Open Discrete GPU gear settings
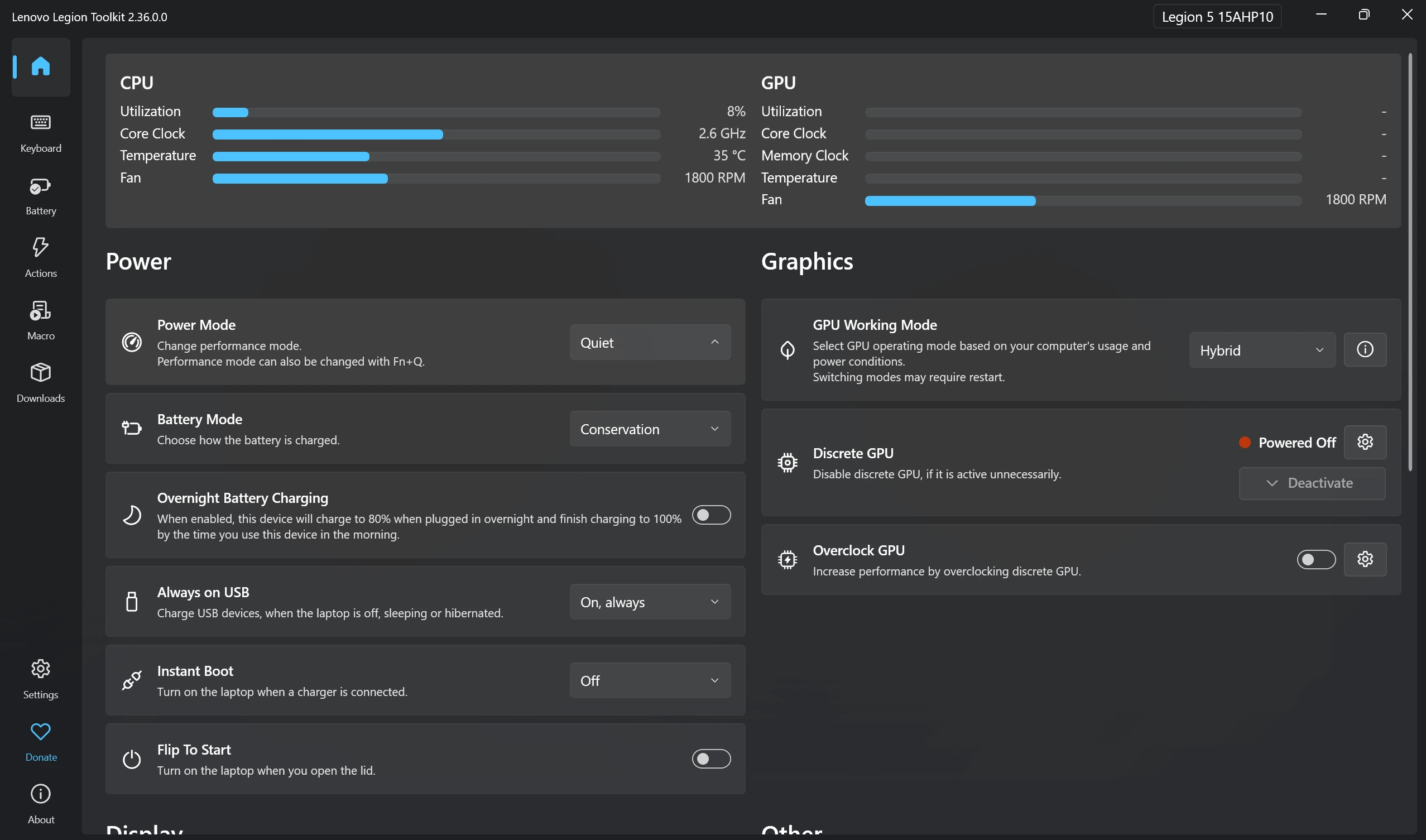The height and width of the screenshot is (840, 1426). (1365, 441)
